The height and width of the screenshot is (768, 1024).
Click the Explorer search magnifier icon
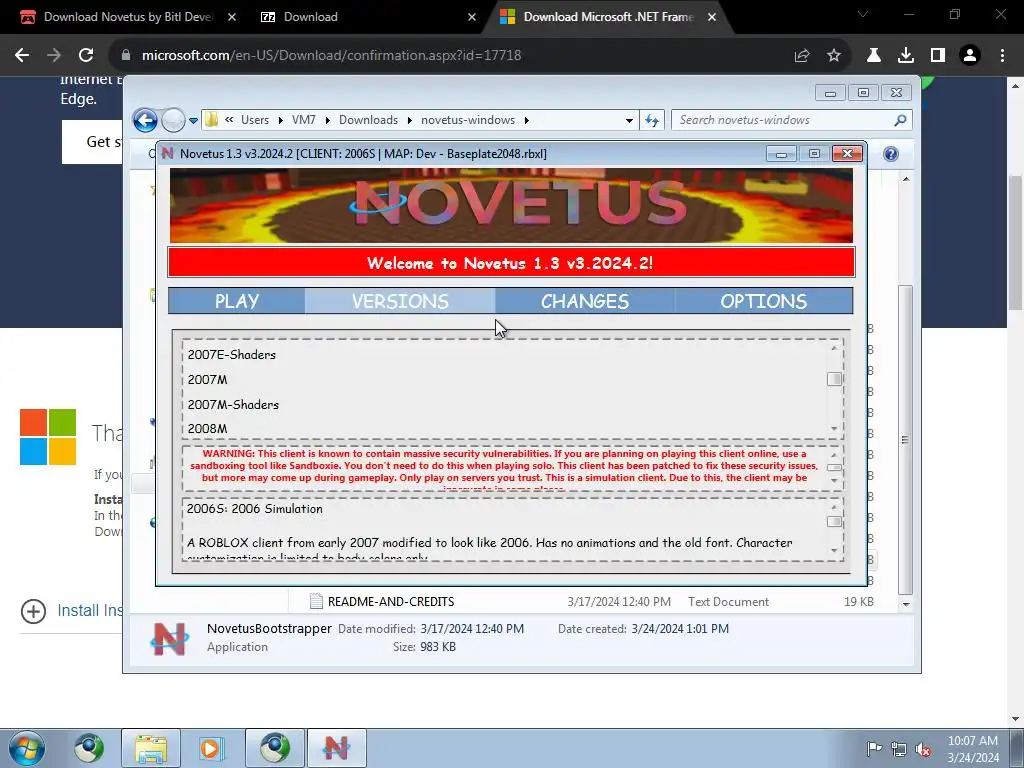[x=901, y=120]
